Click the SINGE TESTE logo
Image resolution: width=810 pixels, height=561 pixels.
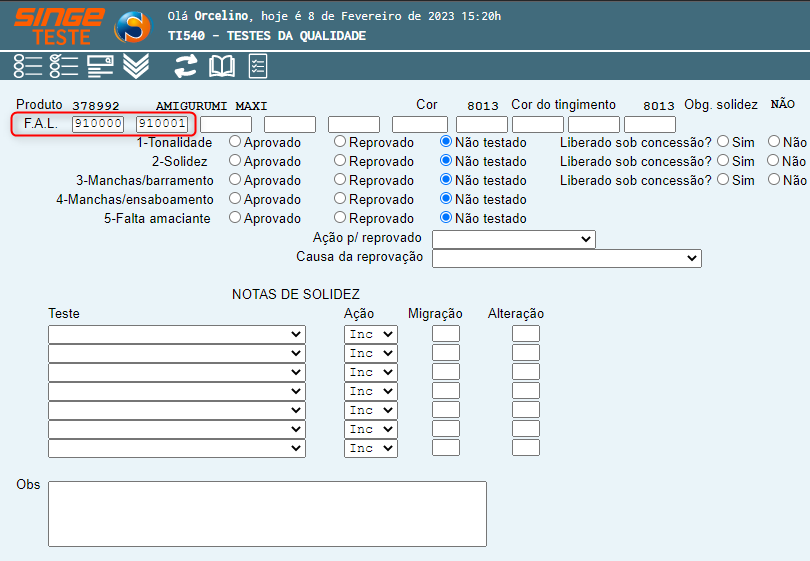click(58, 26)
